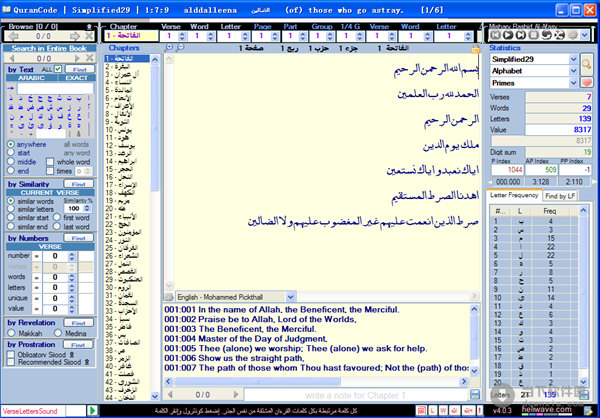The width and height of the screenshot is (600, 418).
Task: Play the verse recitation
Action: coord(508,35)
